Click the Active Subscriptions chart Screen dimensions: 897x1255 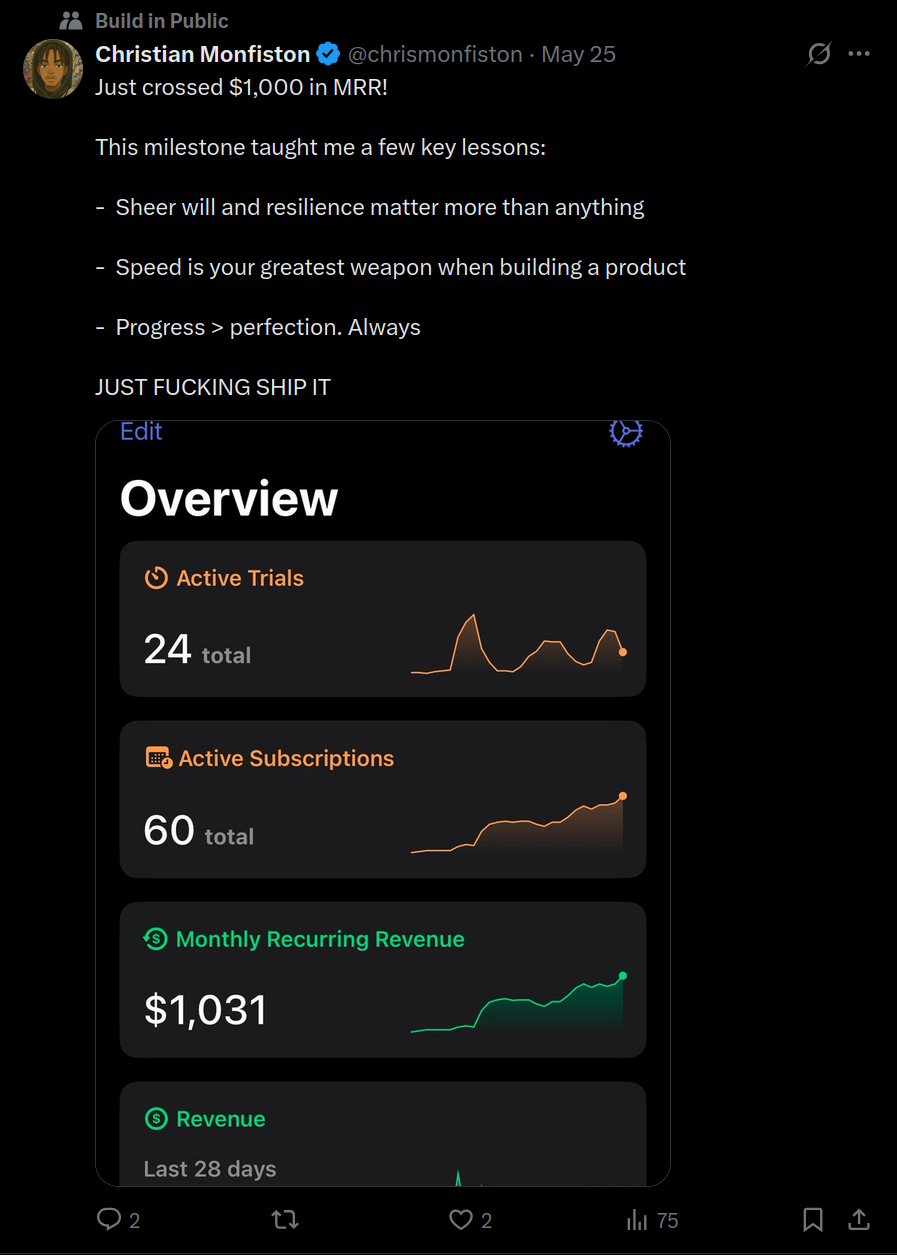click(518, 825)
